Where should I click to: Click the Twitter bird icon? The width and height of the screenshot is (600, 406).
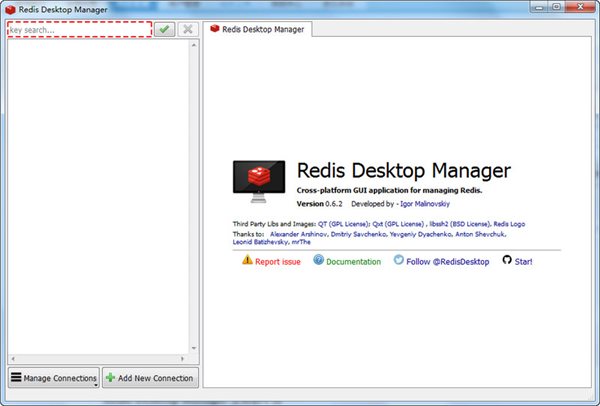pyautogui.click(x=399, y=260)
